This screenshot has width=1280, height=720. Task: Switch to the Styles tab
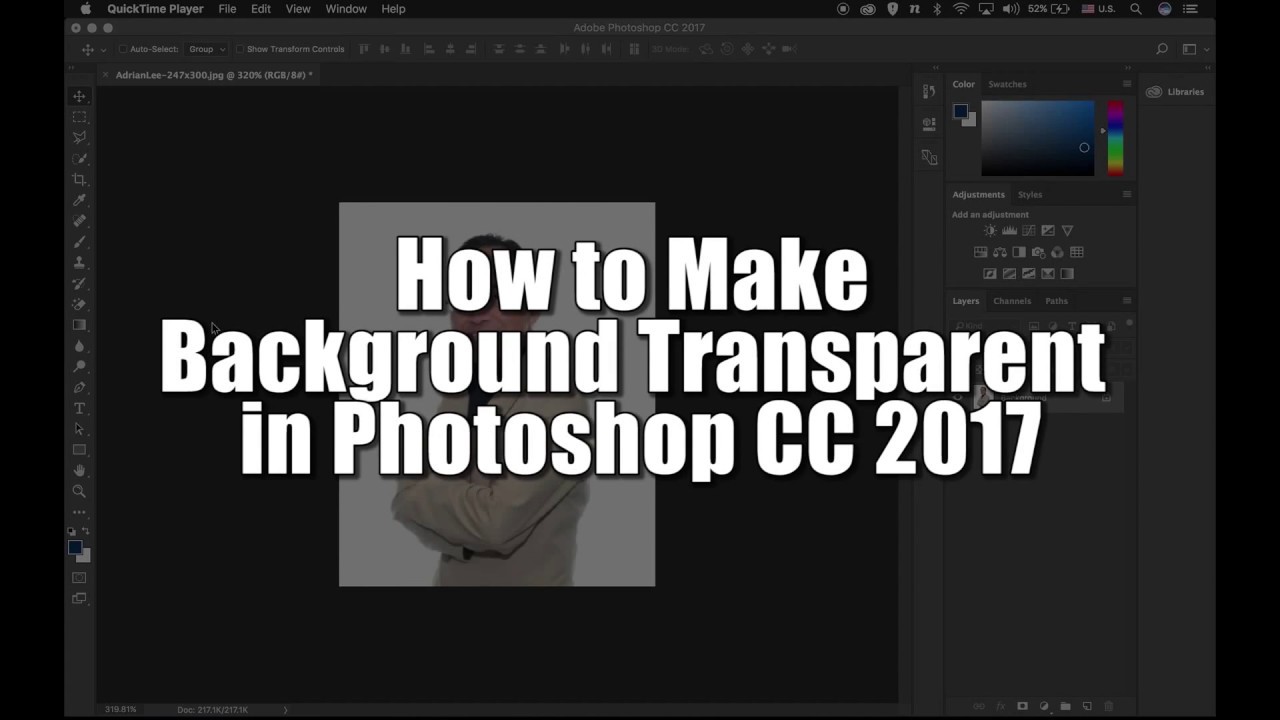pyautogui.click(x=1030, y=194)
